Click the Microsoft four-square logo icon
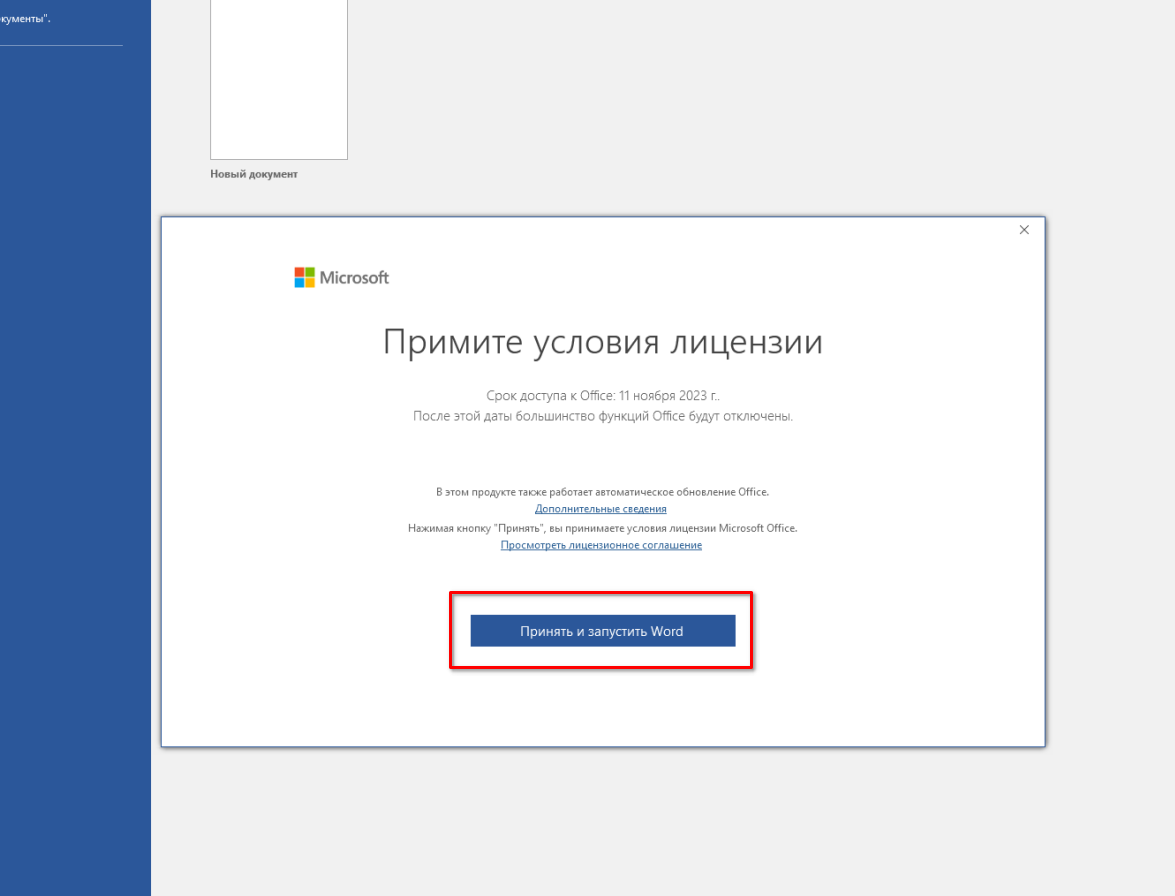Image resolution: width=1175 pixels, height=896 pixels. click(x=304, y=278)
